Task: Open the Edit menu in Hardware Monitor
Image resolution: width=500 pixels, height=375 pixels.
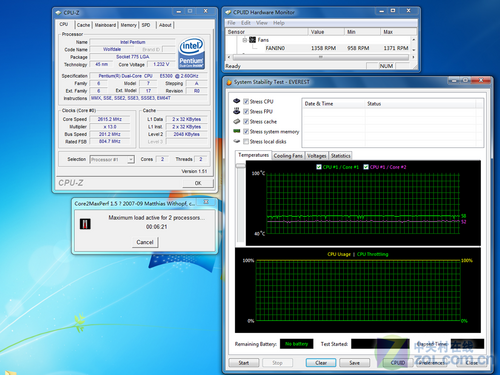Action: pyautogui.click(x=246, y=23)
